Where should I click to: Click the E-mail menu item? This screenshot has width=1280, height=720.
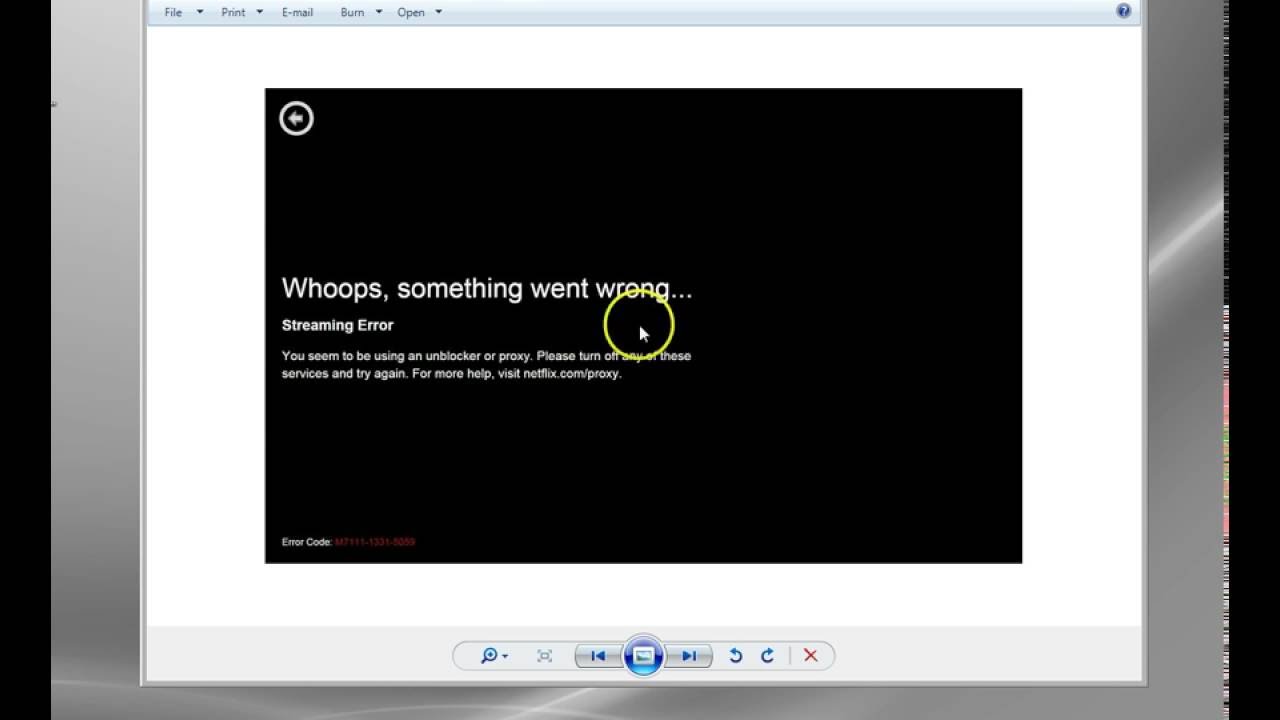[x=297, y=12]
